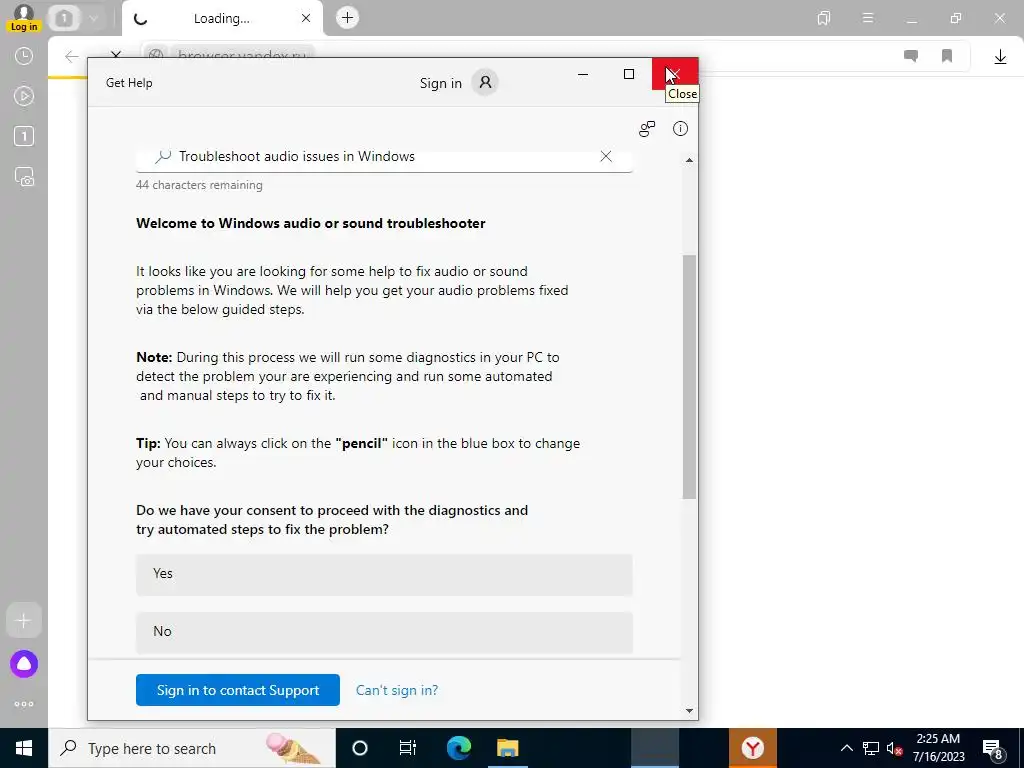Click the Welcome to Windows audio heading

coord(311,223)
